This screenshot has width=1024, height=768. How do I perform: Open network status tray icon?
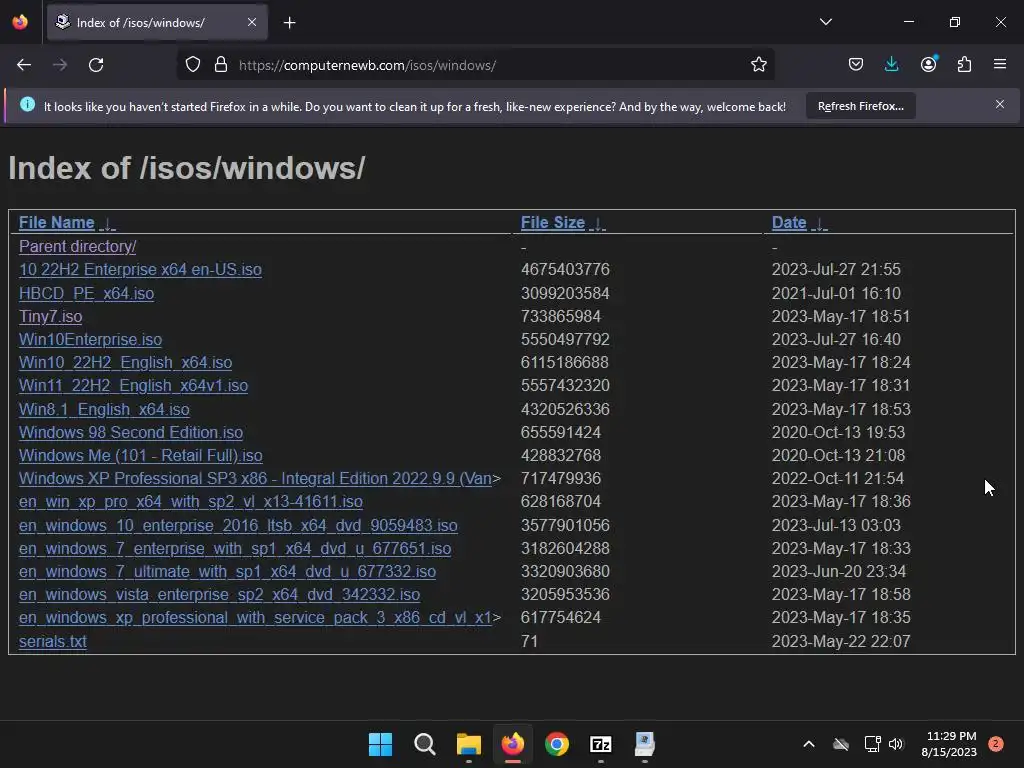pos(872,744)
